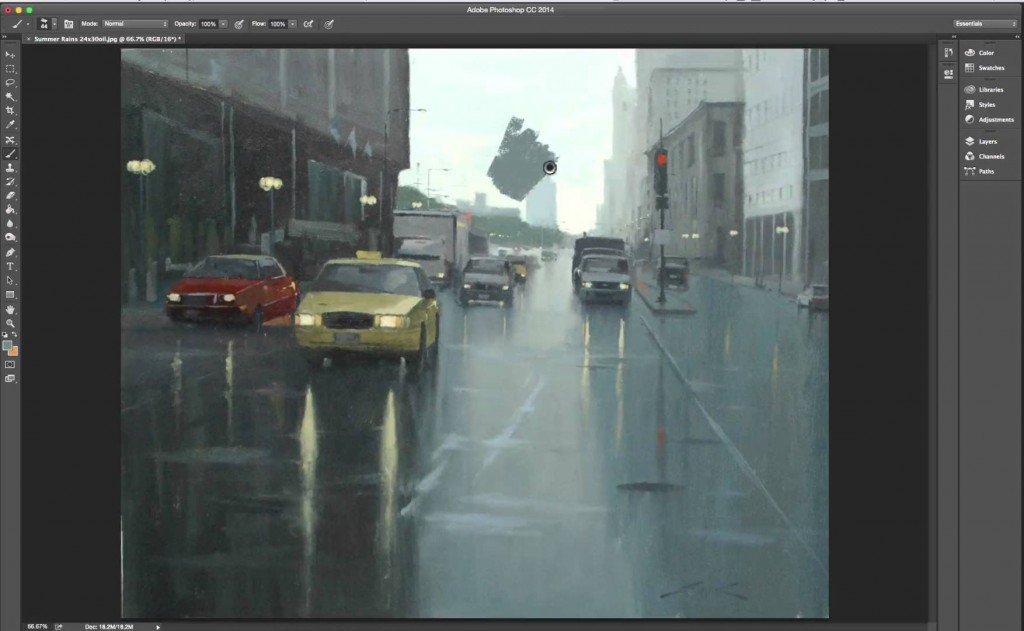Select the Move tool

tap(10, 54)
